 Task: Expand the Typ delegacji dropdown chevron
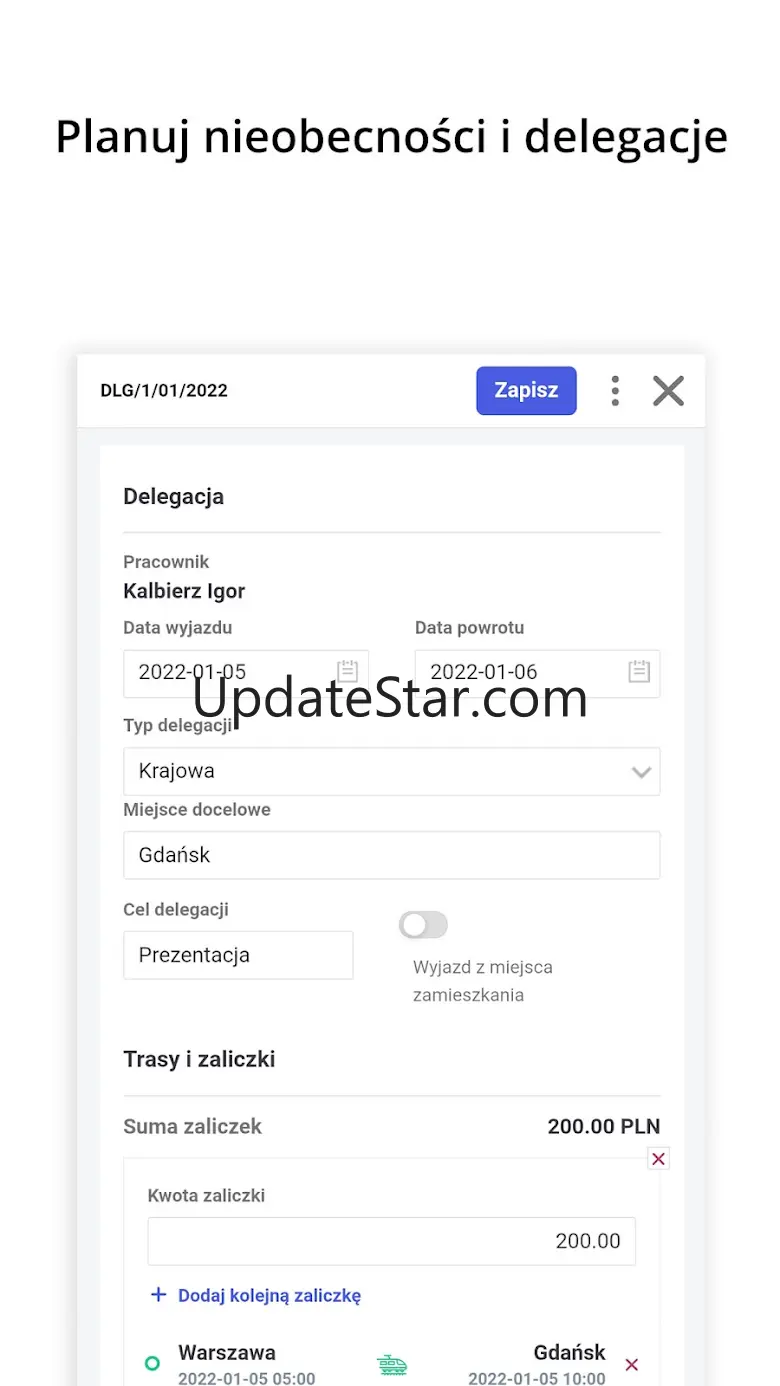tap(641, 772)
